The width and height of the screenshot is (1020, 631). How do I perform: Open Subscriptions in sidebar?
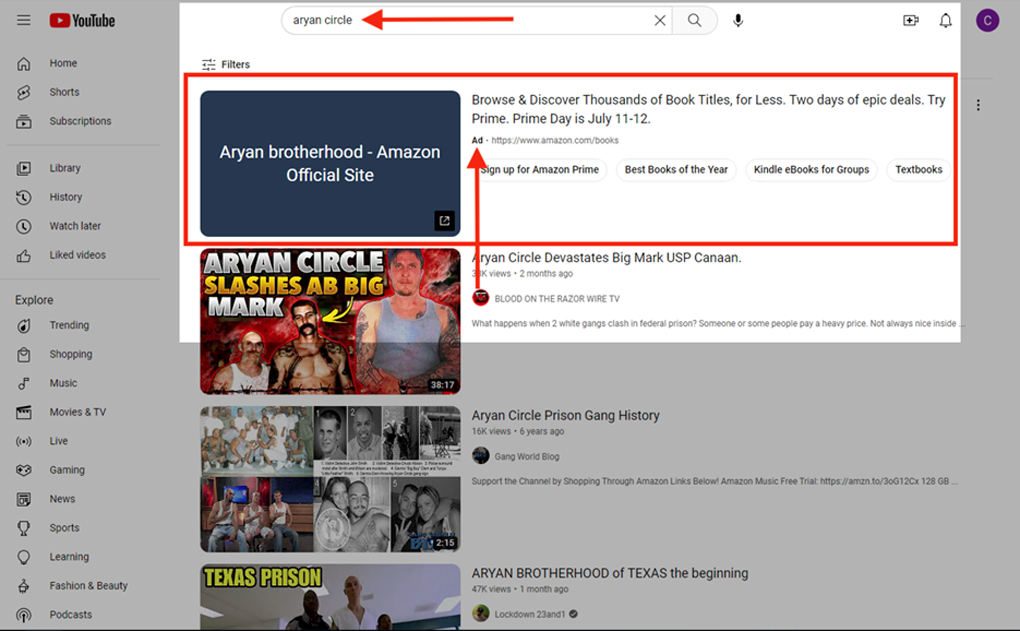pos(80,121)
